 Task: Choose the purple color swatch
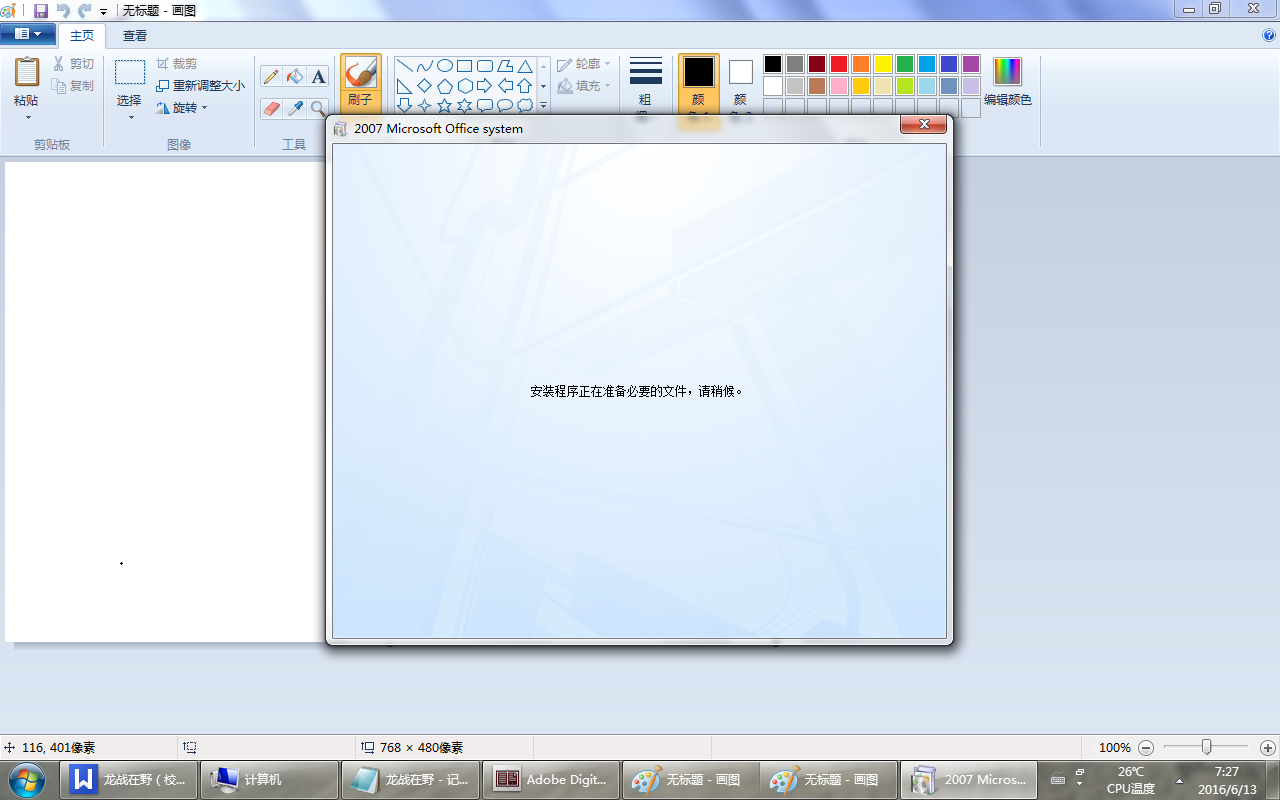tap(971, 64)
